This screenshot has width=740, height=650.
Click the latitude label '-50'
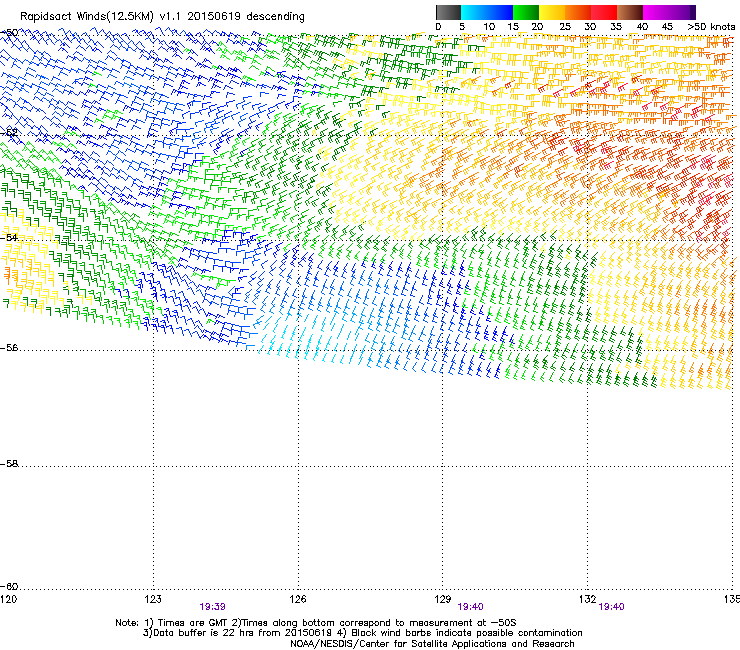point(10,33)
